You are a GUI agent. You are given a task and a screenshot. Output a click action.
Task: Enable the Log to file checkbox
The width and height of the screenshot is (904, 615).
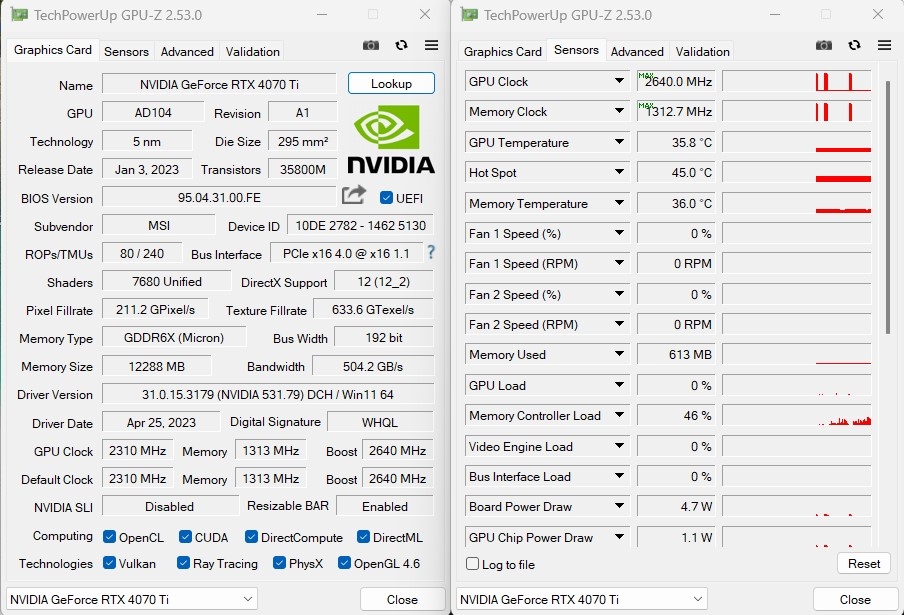[473, 564]
